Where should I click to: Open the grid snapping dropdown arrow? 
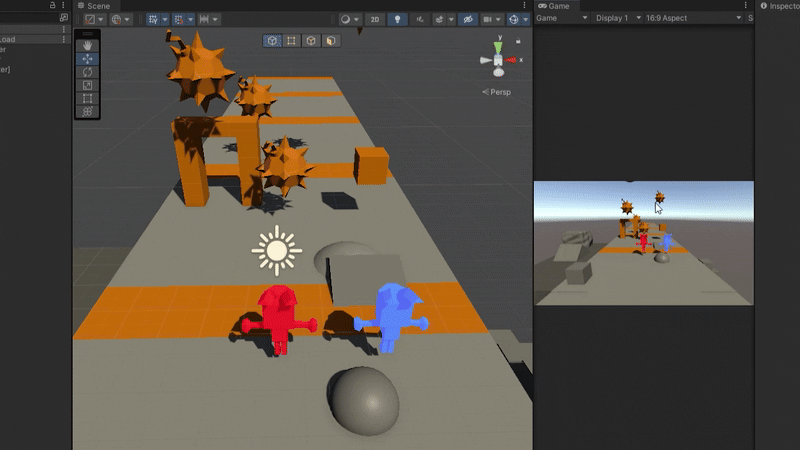[x=190, y=19]
